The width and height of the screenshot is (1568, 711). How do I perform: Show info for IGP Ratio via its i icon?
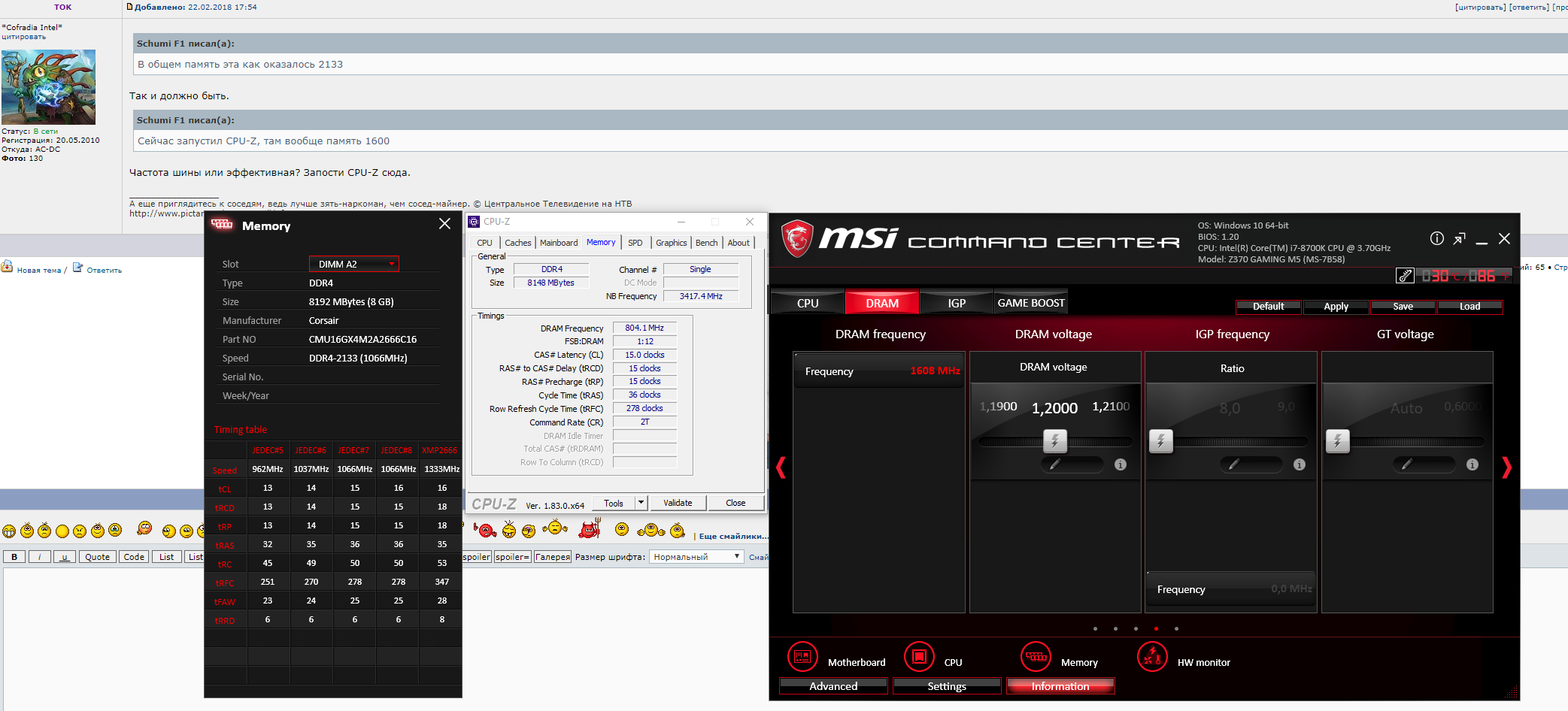[1300, 464]
